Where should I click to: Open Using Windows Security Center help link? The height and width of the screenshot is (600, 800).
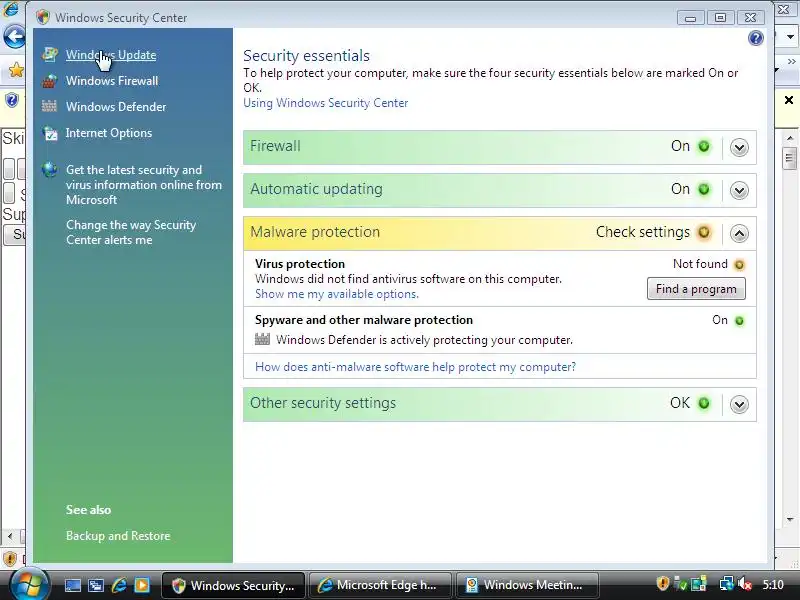[x=326, y=103]
